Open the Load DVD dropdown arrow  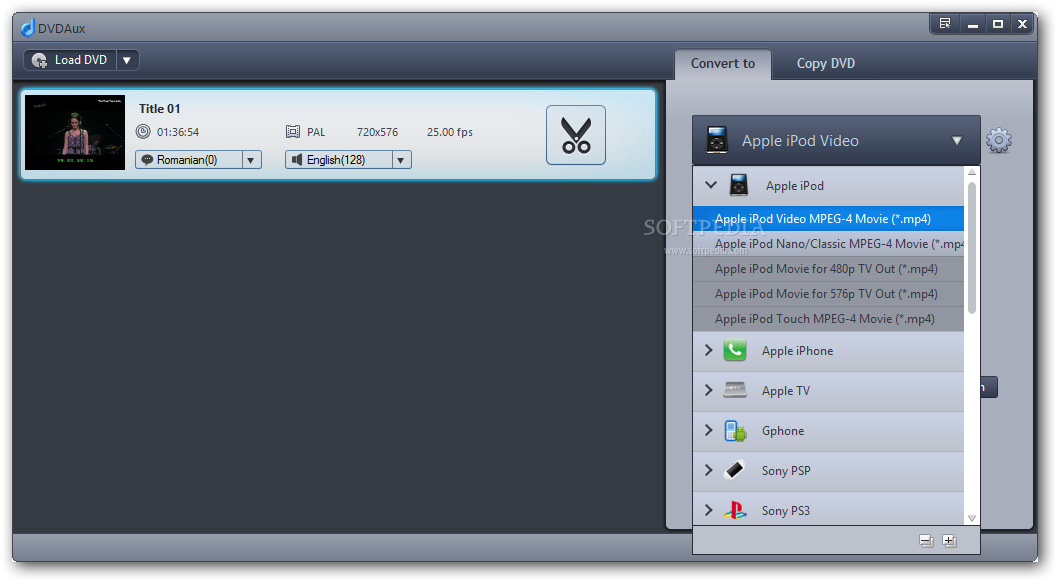pyautogui.click(x=127, y=60)
